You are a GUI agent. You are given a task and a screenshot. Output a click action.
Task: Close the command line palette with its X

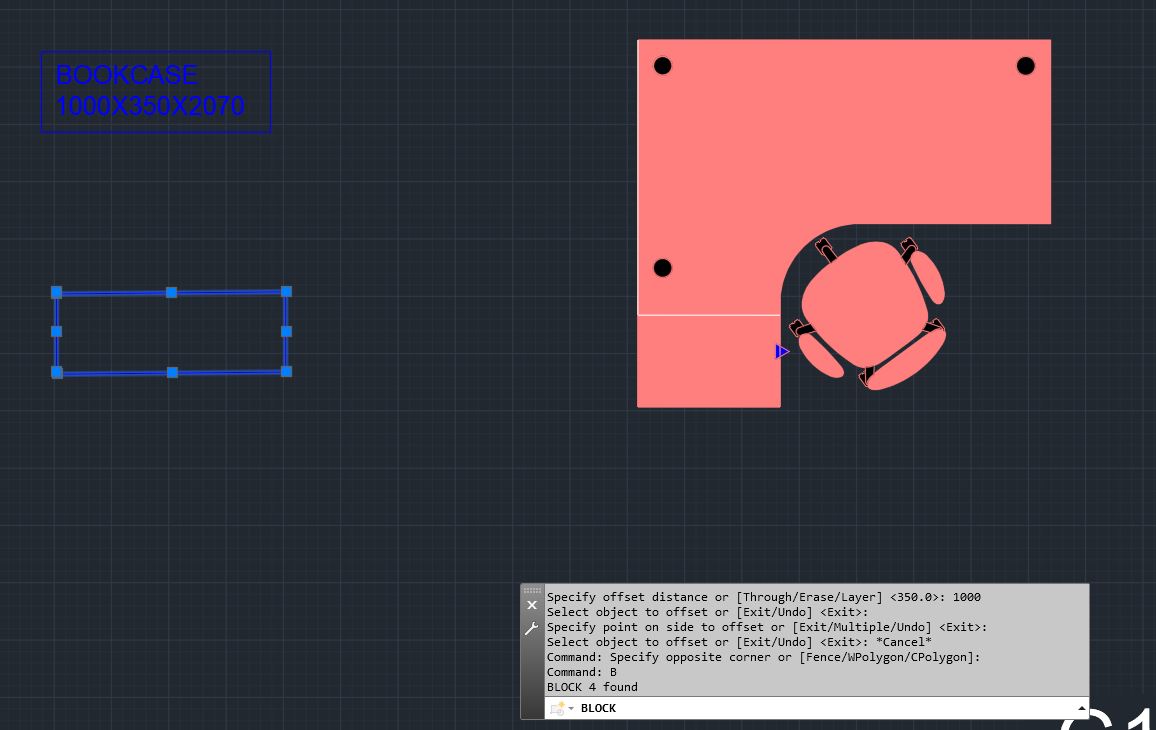[531, 605]
